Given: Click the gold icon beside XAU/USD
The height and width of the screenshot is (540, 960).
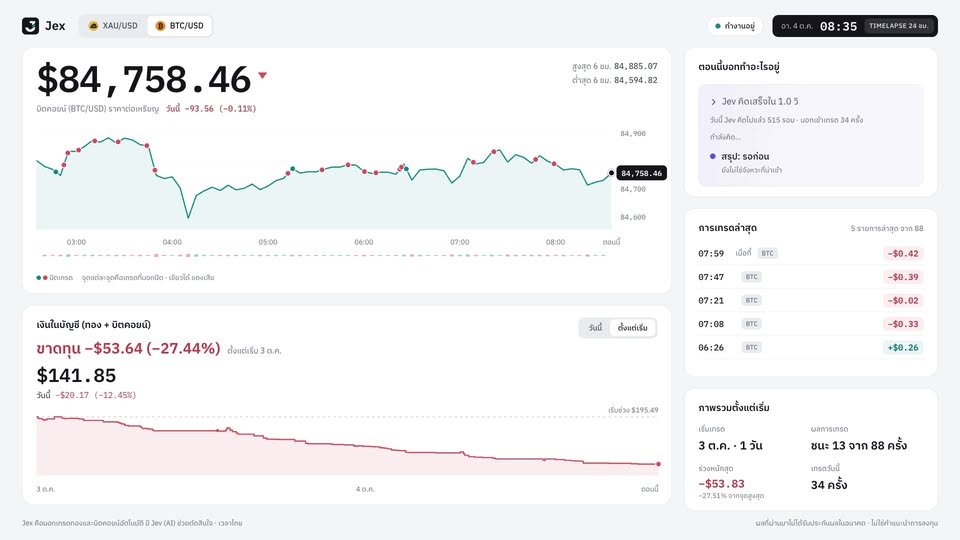Looking at the screenshot, I should click(94, 26).
